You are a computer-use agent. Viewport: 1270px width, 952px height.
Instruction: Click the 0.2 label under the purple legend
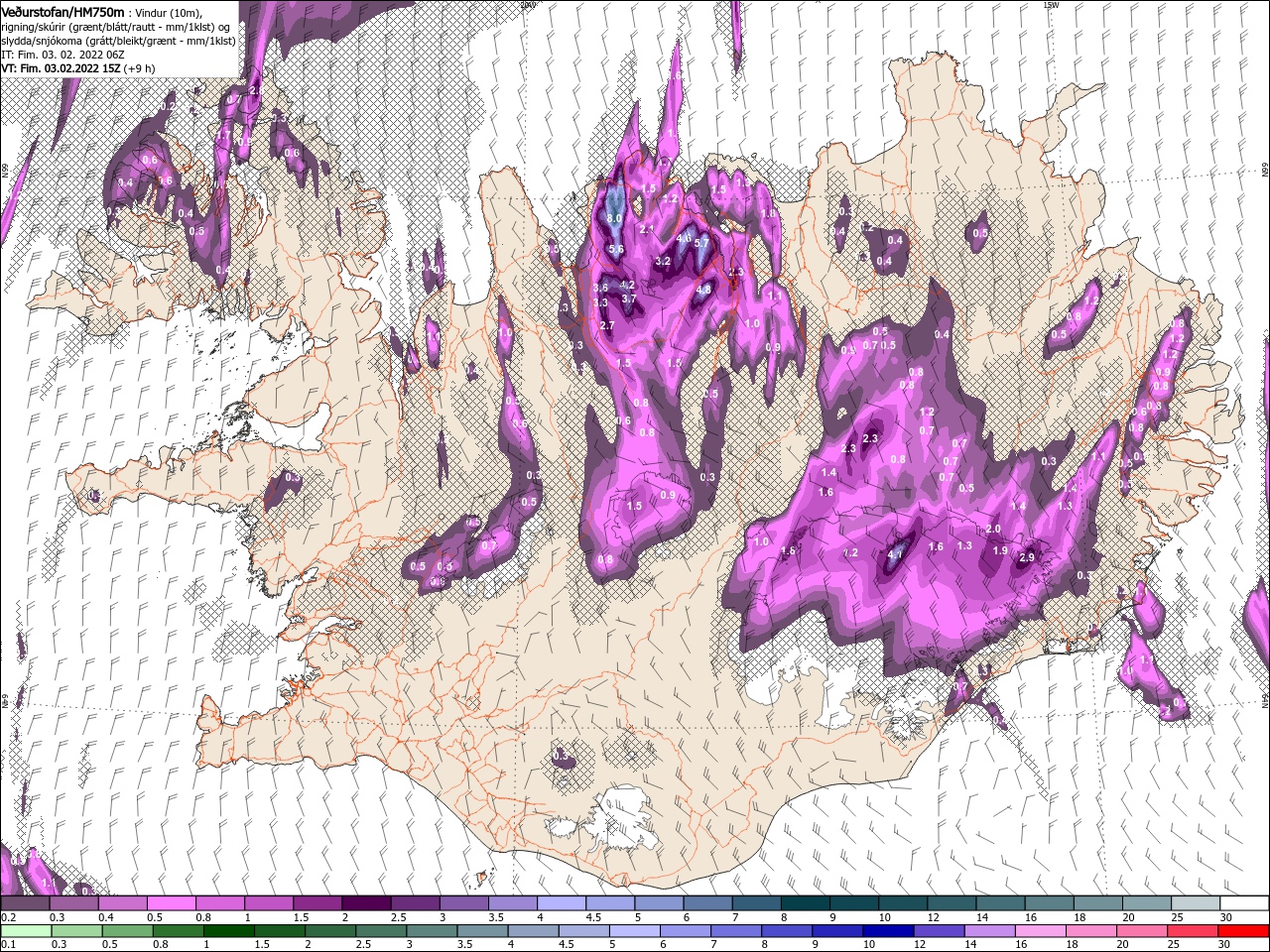[8, 917]
